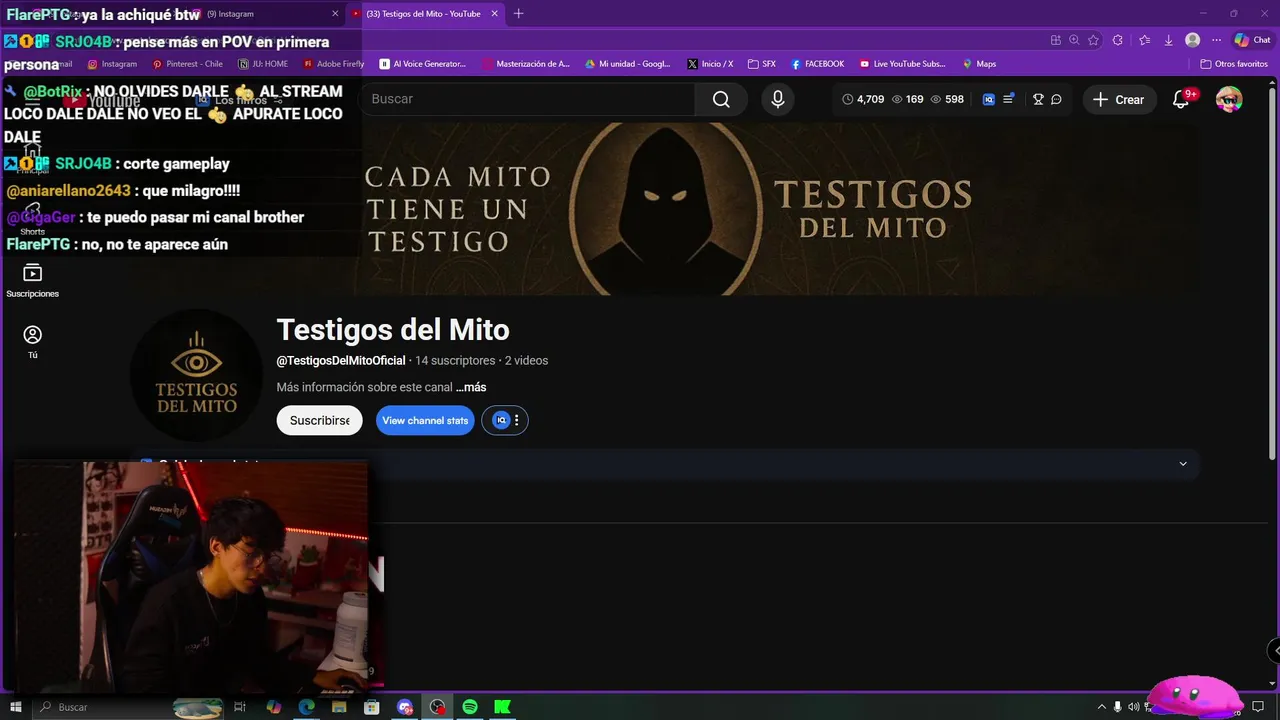Image resolution: width=1280 pixels, height=720 pixels.
Task: Click the 598 views stat
Action: point(947,99)
